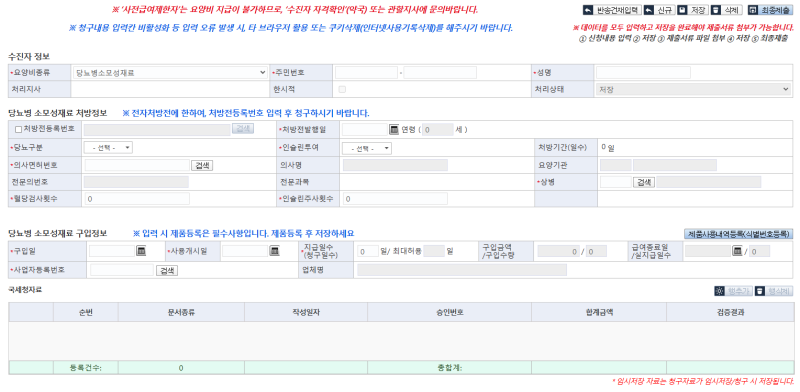
Task: Open the 요양비종류 dropdown
Action: click(170, 73)
